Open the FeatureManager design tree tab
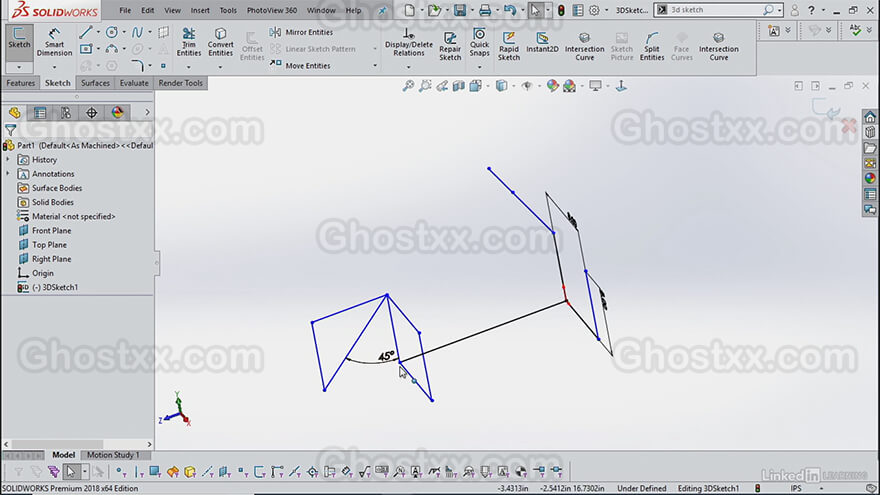The height and width of the screenshot is (495, 880). tap(15, 113)
